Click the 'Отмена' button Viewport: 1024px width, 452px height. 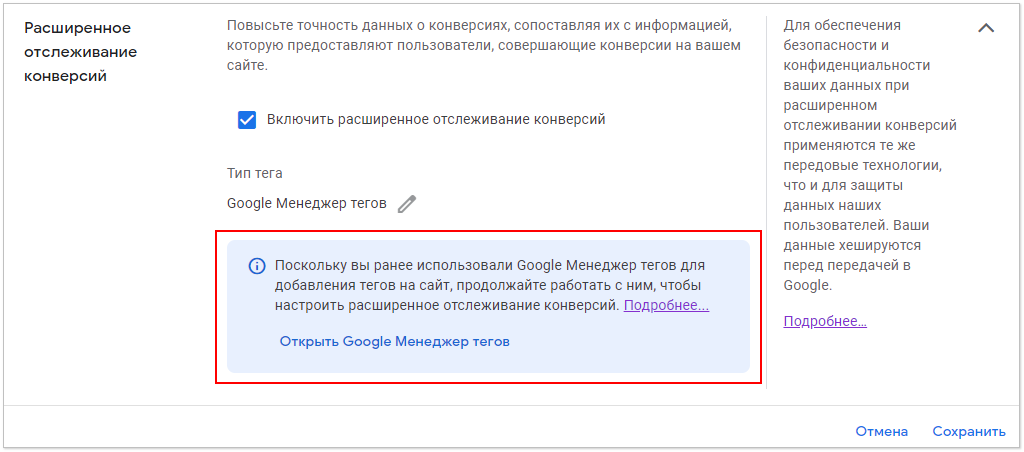point(882,432)
